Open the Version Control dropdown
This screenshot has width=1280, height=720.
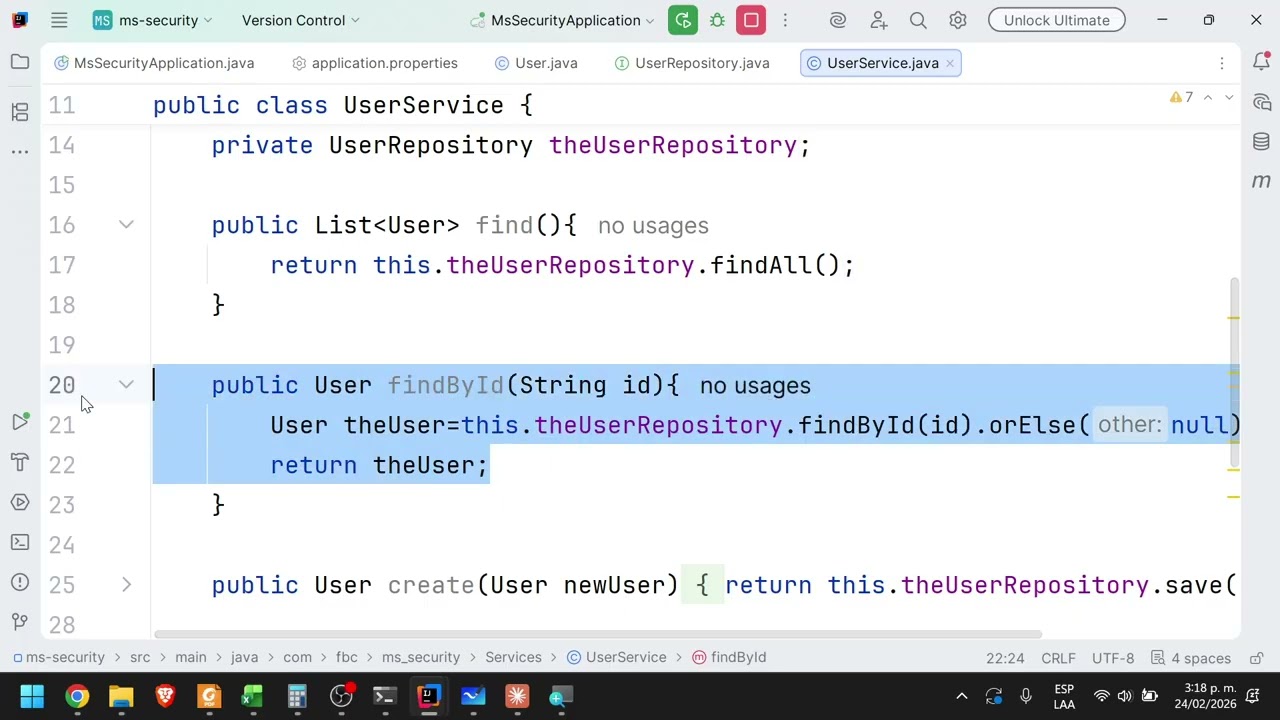coord(300,20)
